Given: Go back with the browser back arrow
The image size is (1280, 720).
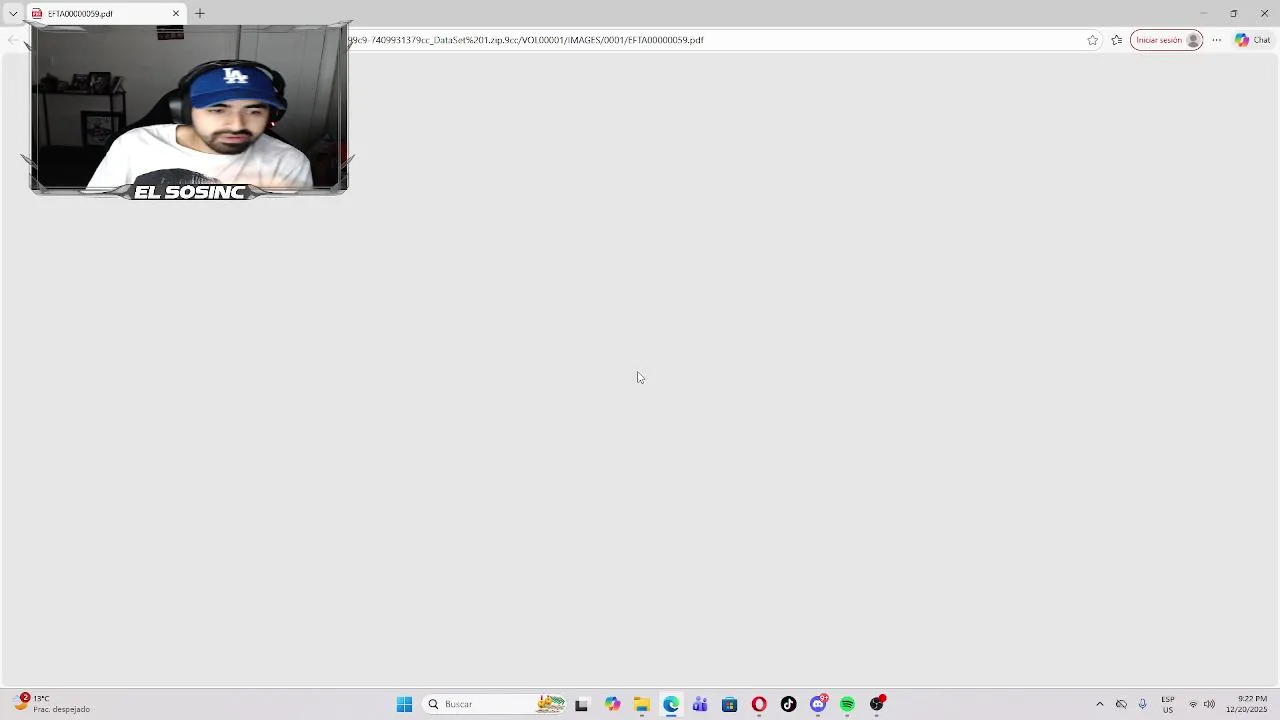Looking at the screenshot, I should tap(12, 40).
